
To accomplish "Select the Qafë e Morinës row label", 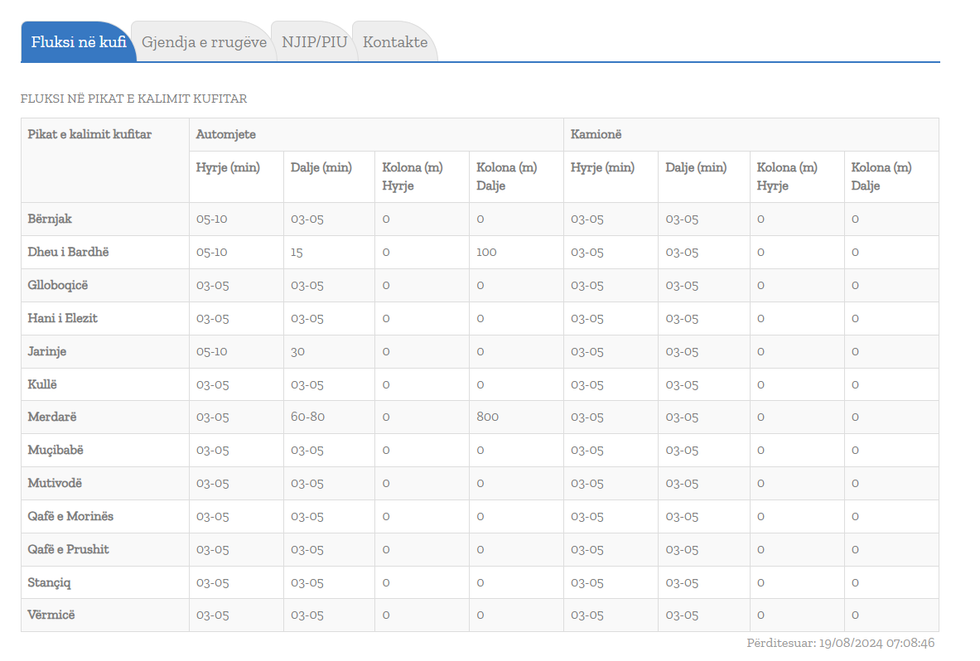I will [71, 516].
